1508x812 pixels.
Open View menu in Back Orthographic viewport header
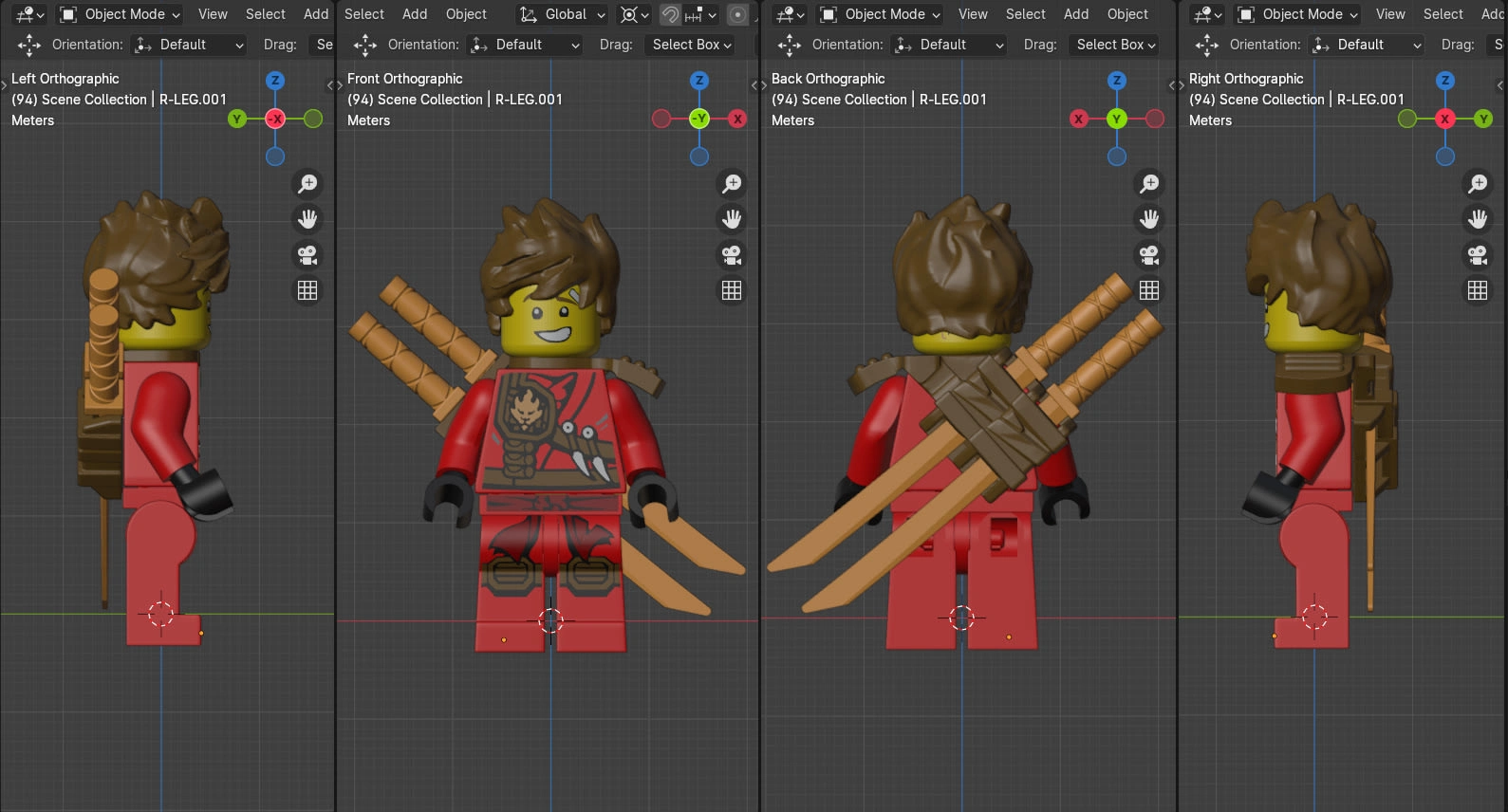(973, 14)
